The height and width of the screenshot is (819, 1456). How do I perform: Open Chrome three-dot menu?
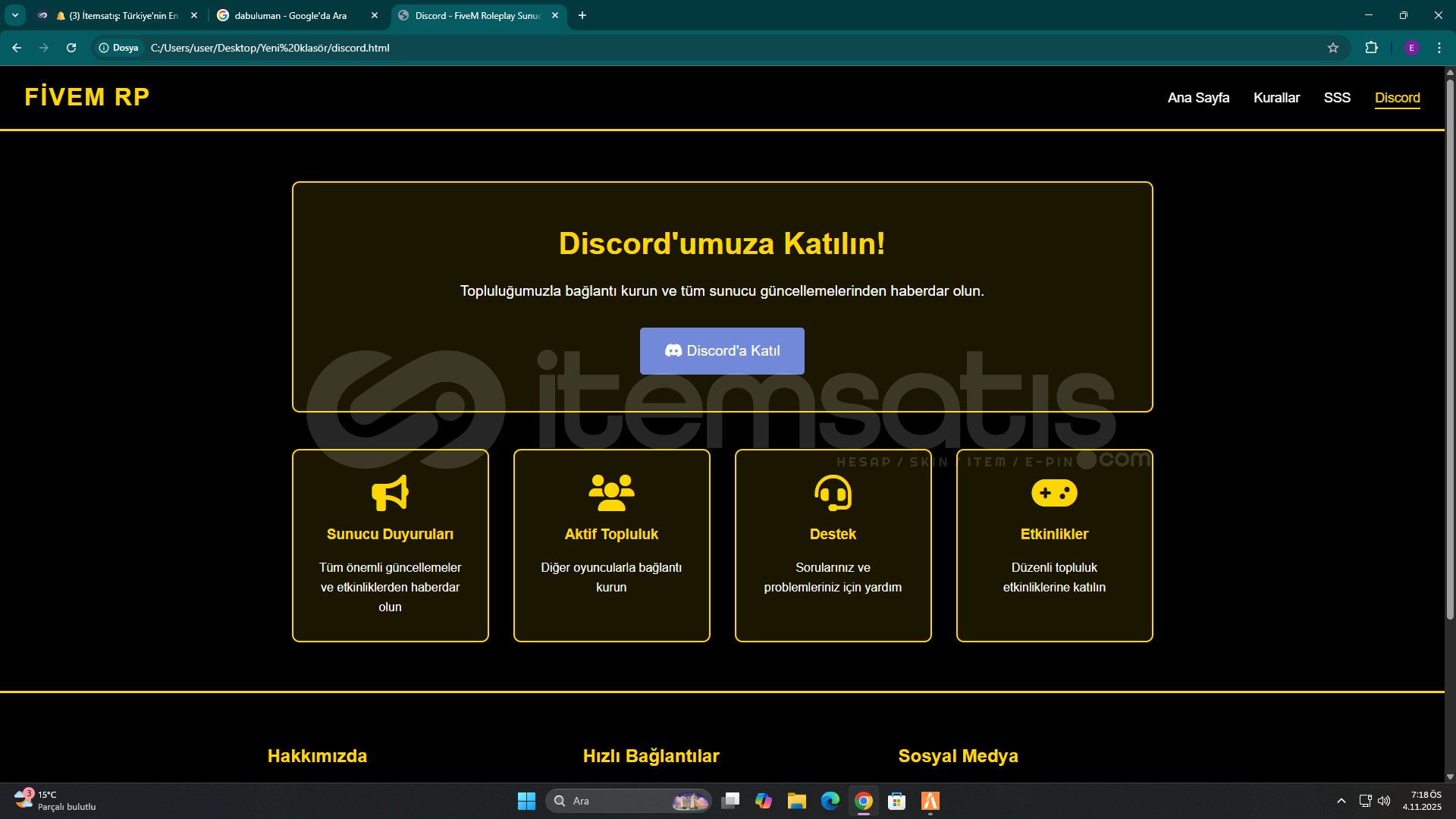coord(1439,48)
